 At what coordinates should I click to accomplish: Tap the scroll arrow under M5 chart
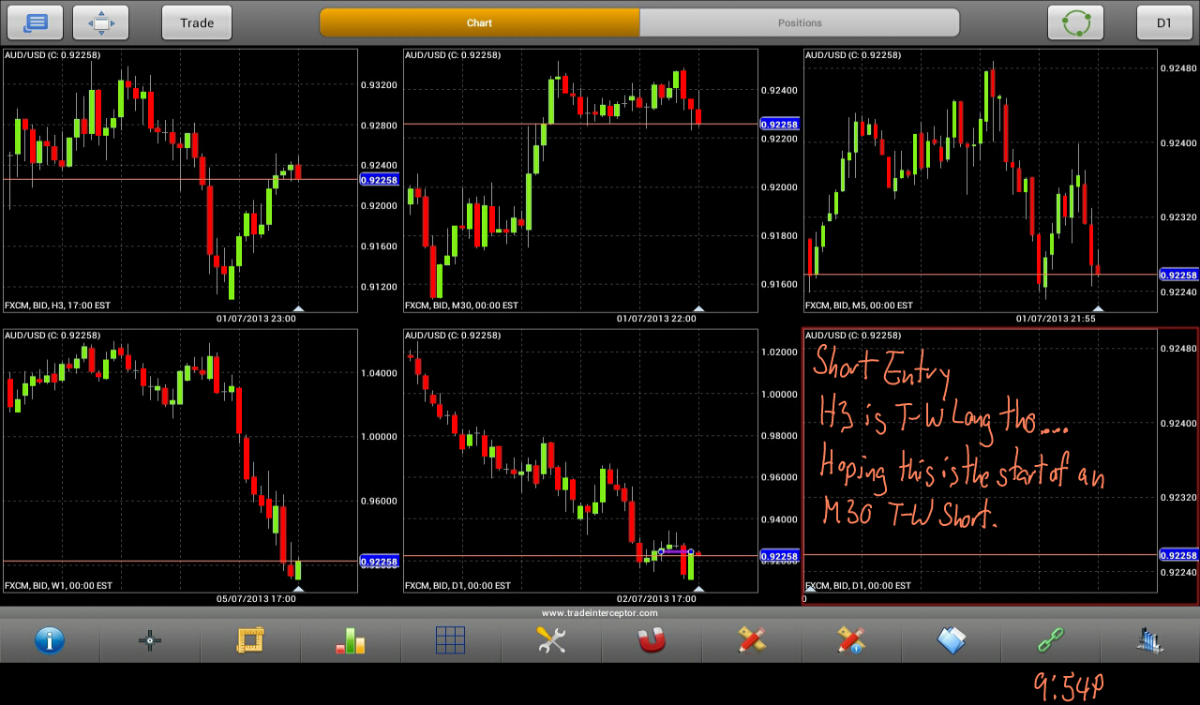point(1099,308)
